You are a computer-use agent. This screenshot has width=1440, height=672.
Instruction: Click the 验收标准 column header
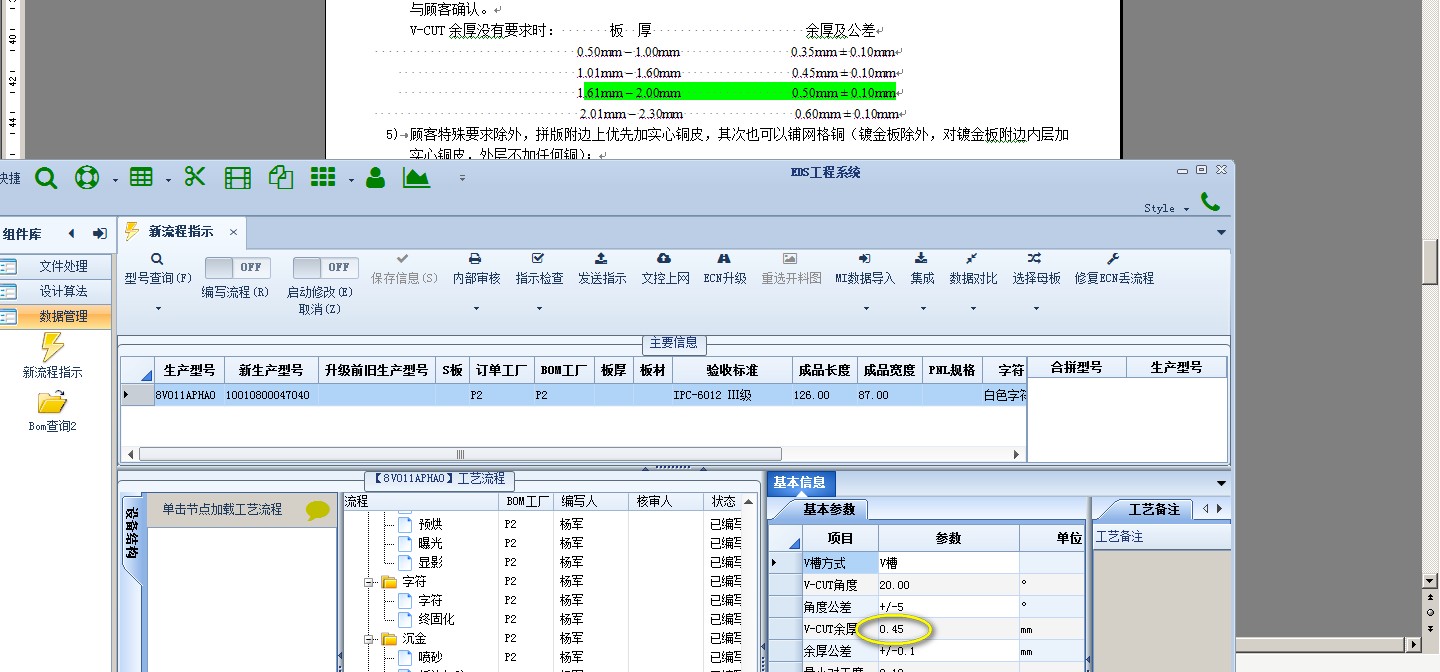[732, 370]
